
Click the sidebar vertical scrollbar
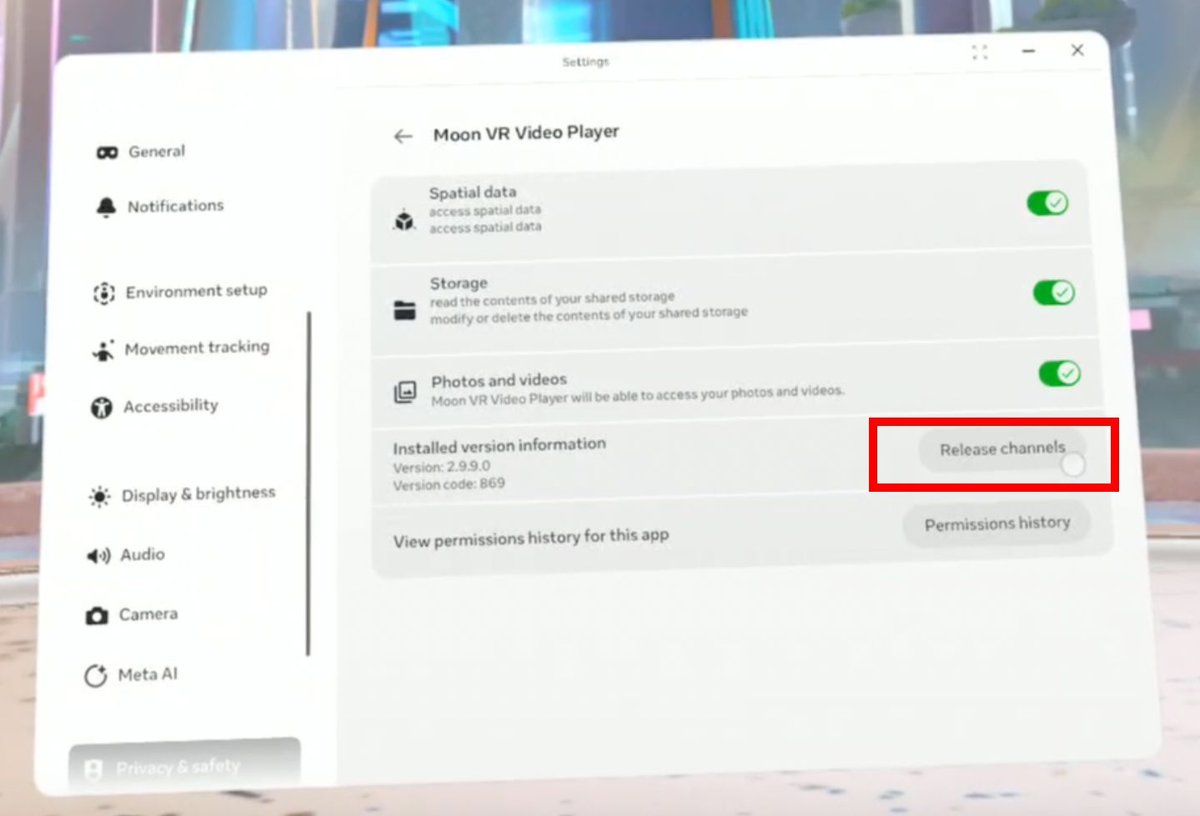click(309, 483)
